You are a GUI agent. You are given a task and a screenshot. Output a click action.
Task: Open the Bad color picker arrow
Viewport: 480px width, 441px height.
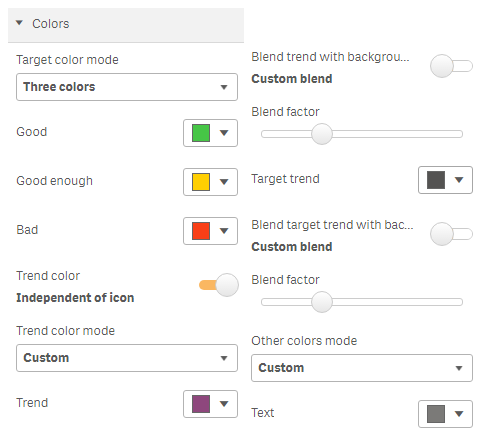pyautogui.click(x=224, y=231)
